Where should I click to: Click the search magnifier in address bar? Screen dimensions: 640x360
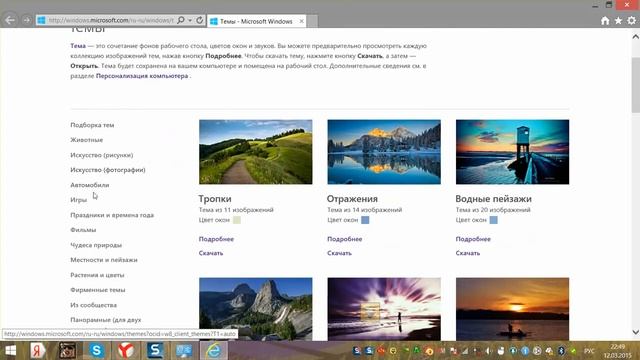click(180, 20)
